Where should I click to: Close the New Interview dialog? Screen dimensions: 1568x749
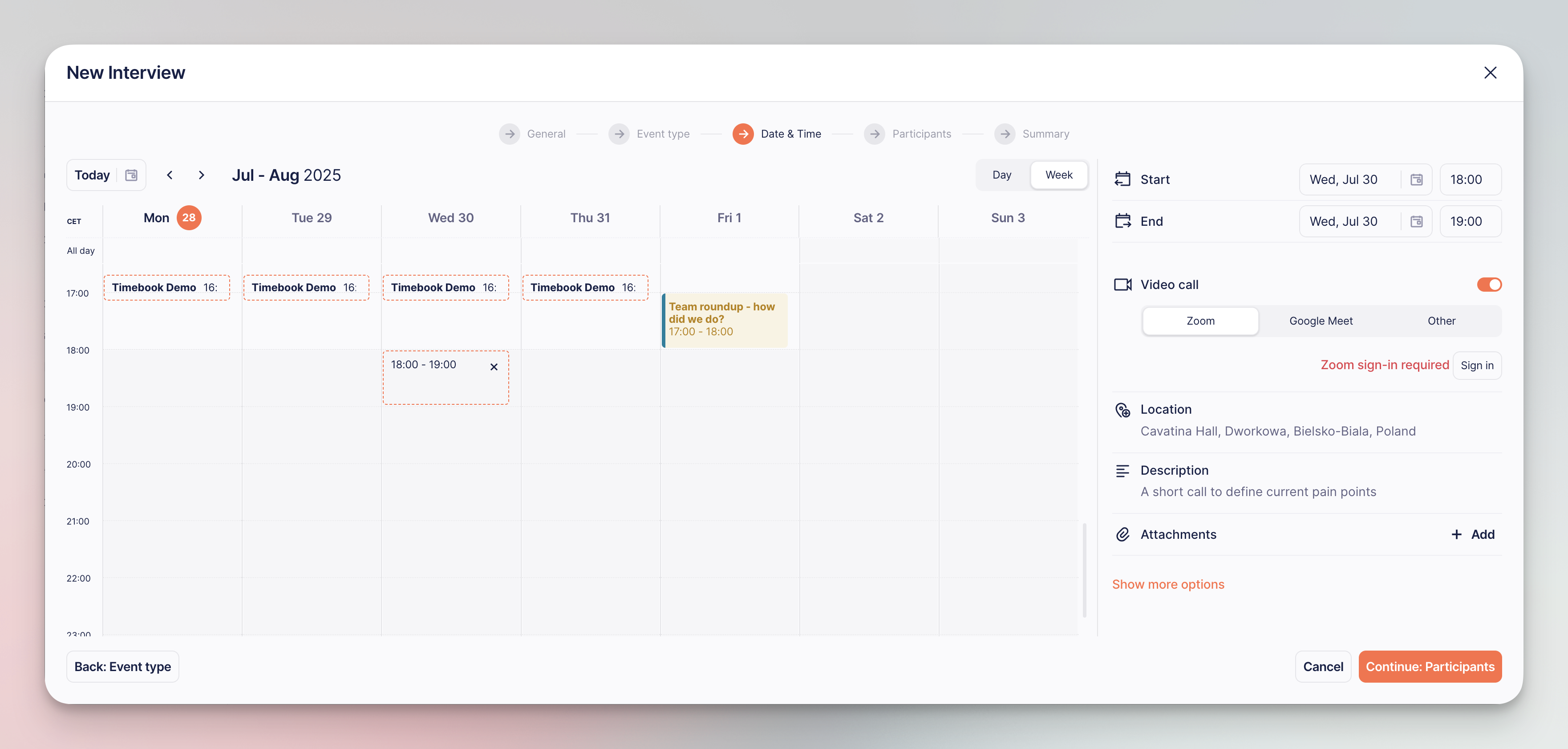tap(1490, 73)
